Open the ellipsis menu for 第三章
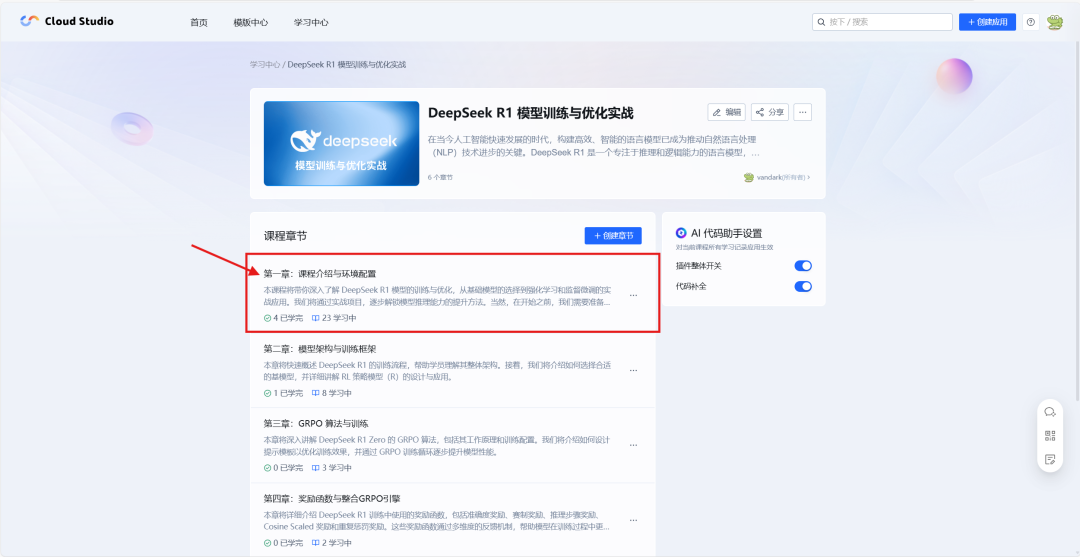The width and height of the screenshot is (1080, 557). pos(633,445)
